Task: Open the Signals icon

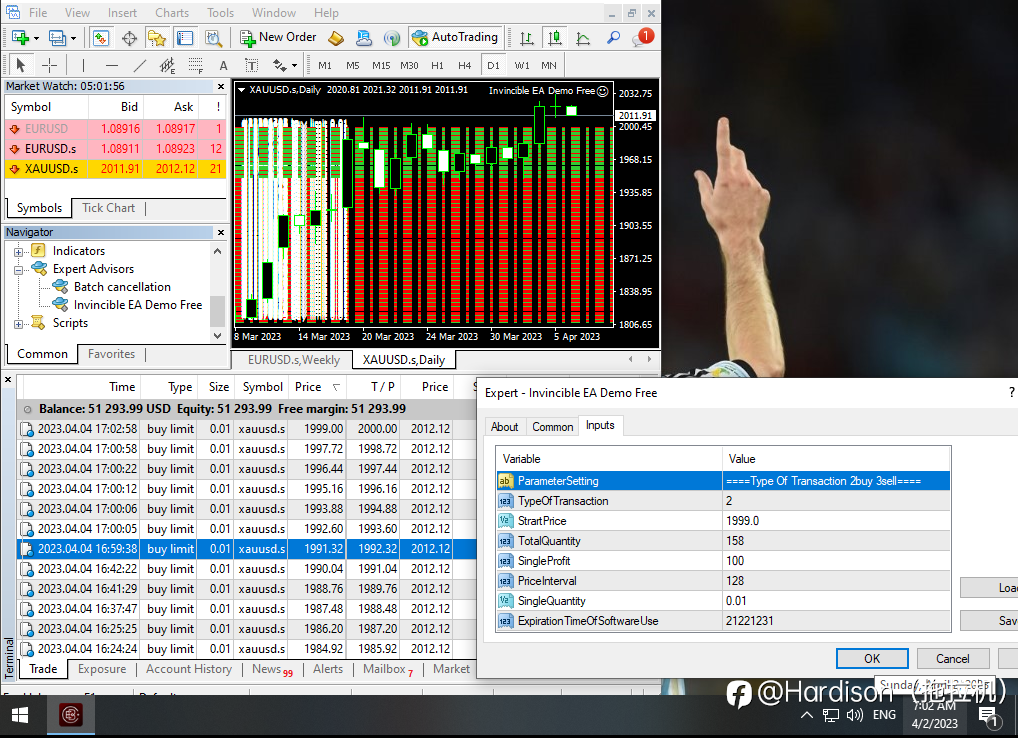Action: coord(391,38)
